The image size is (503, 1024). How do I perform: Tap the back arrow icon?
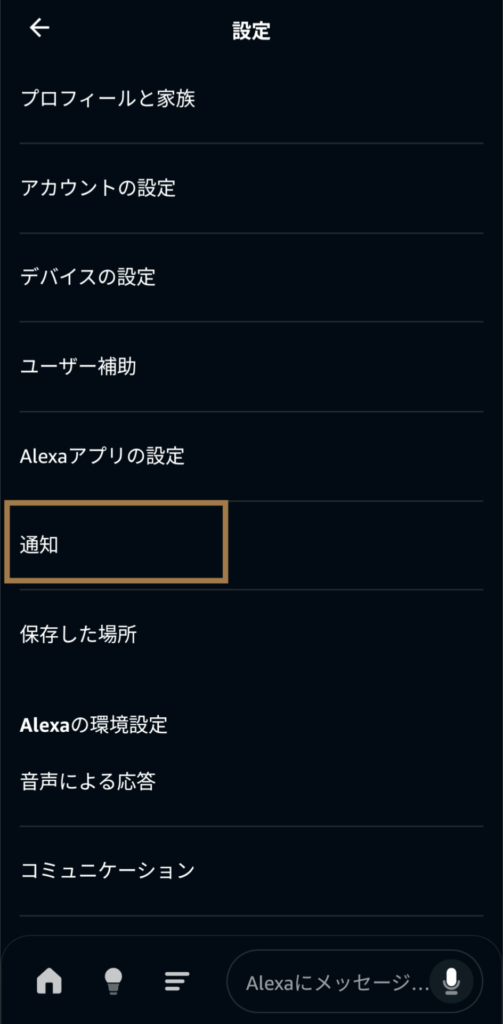click(40, 27)
